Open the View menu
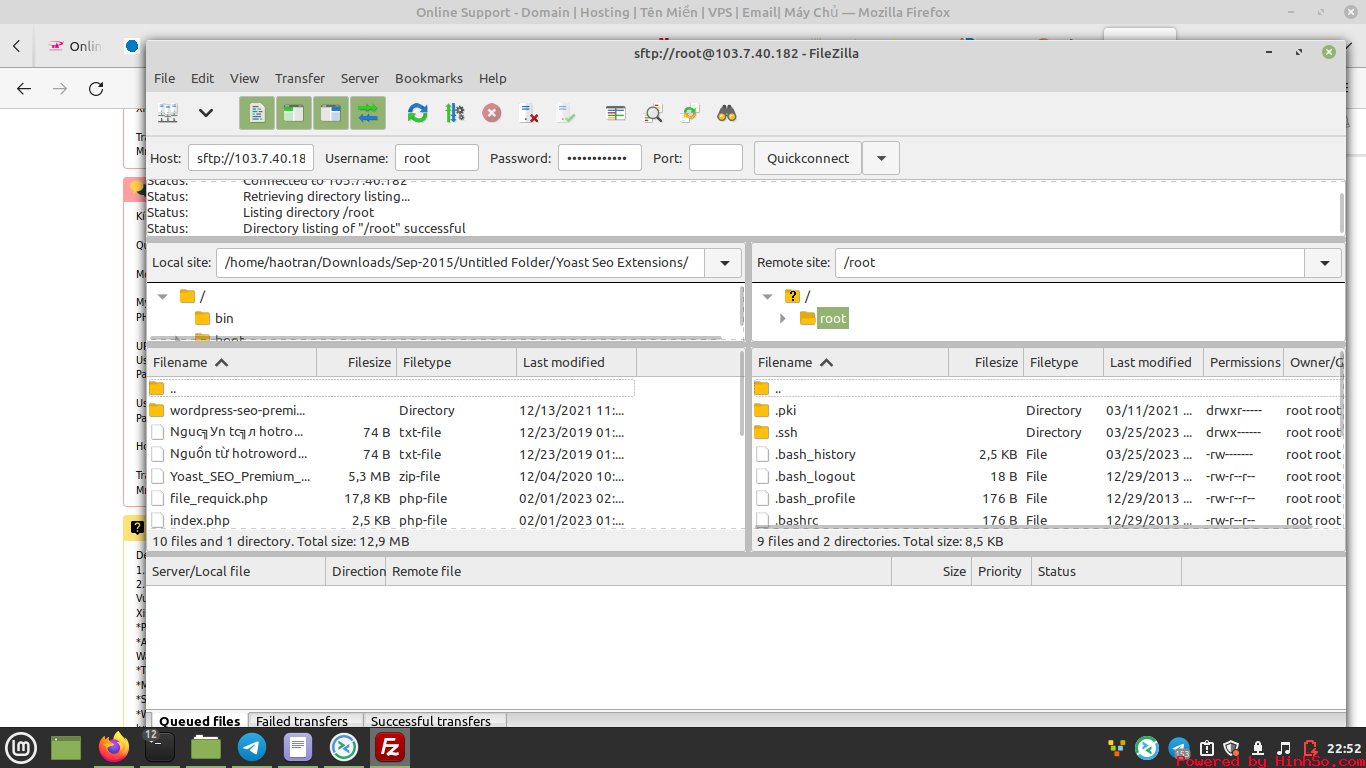This screenshot has width=1366, height=768. pyautogui.click(x=244, y=78)
